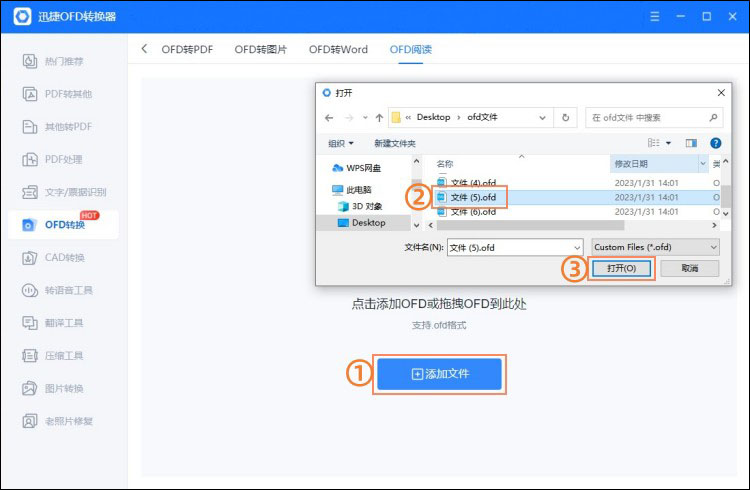Click 打开(O) button in dialog
This screenshot has width=750, height=490.
coord(621,268)
